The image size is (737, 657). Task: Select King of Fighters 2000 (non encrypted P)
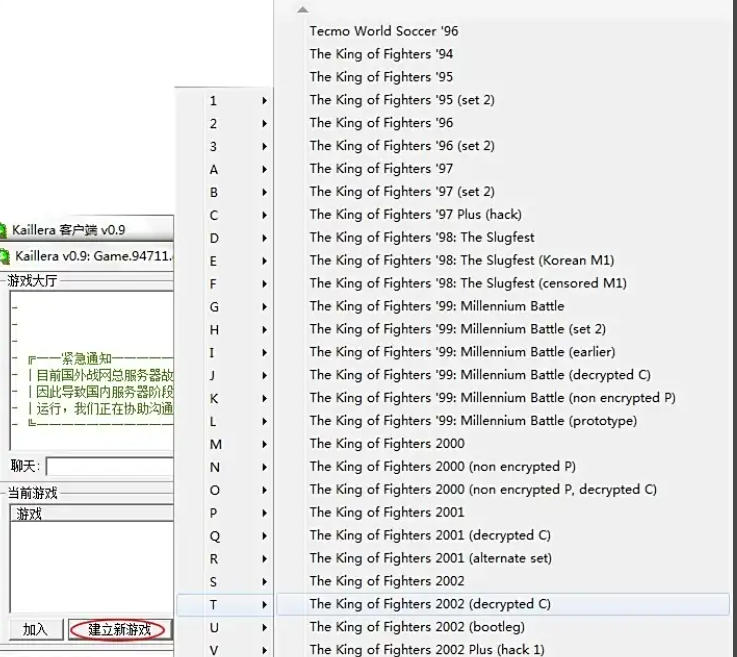click(x=503, y=466)
